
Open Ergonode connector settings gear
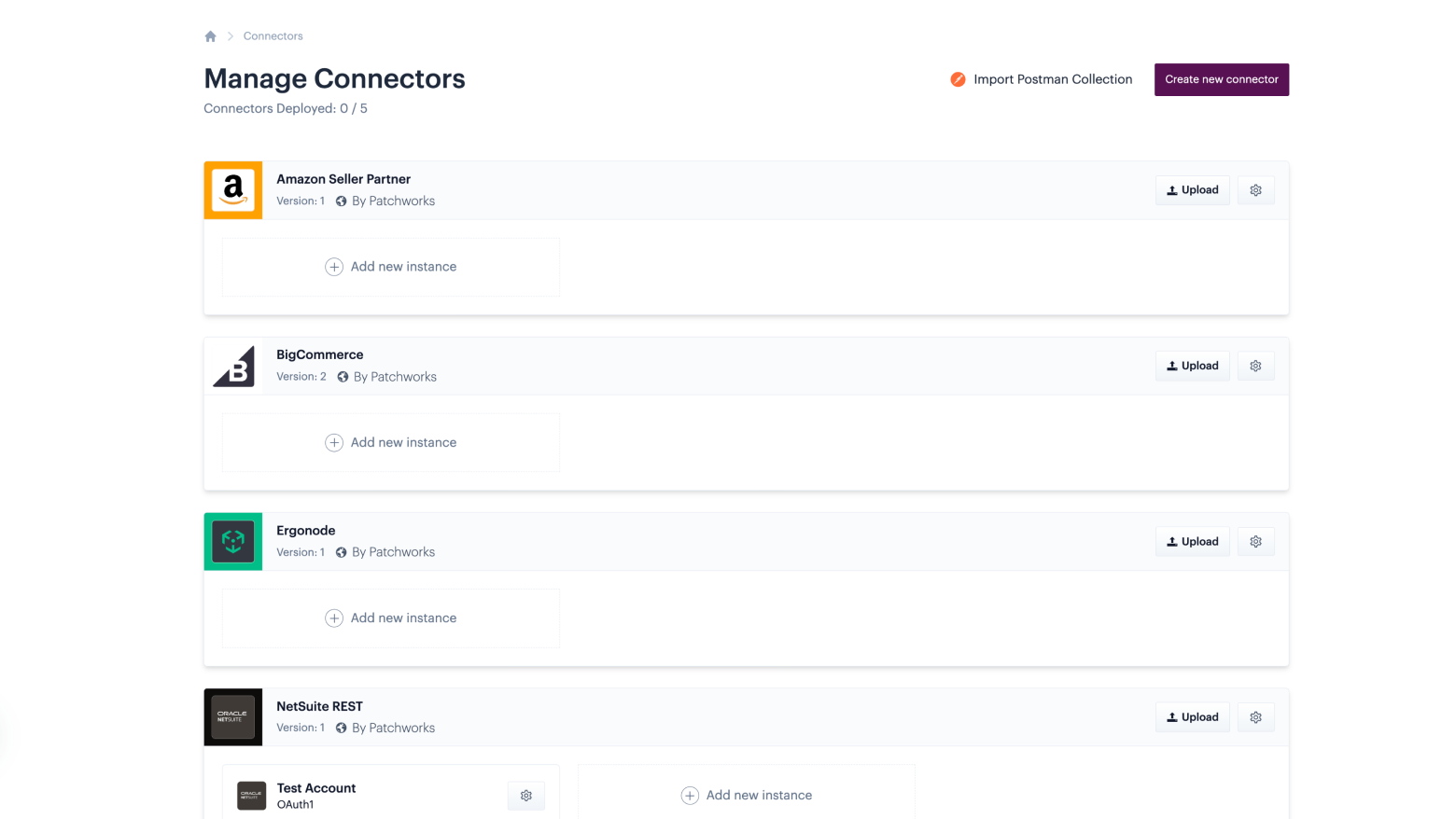(1255, 542)
